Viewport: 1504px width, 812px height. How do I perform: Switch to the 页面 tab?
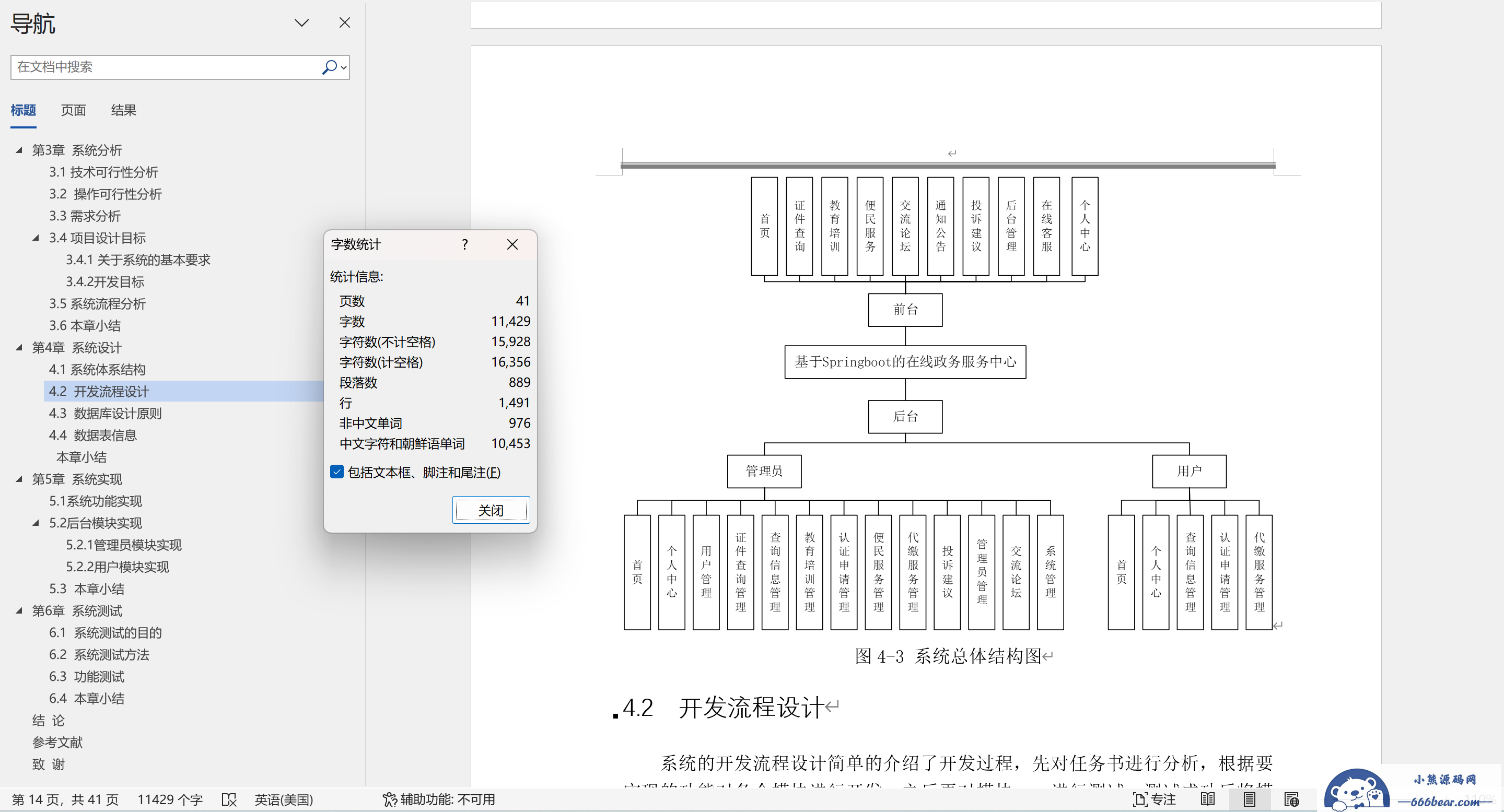[x=74, y=110]
